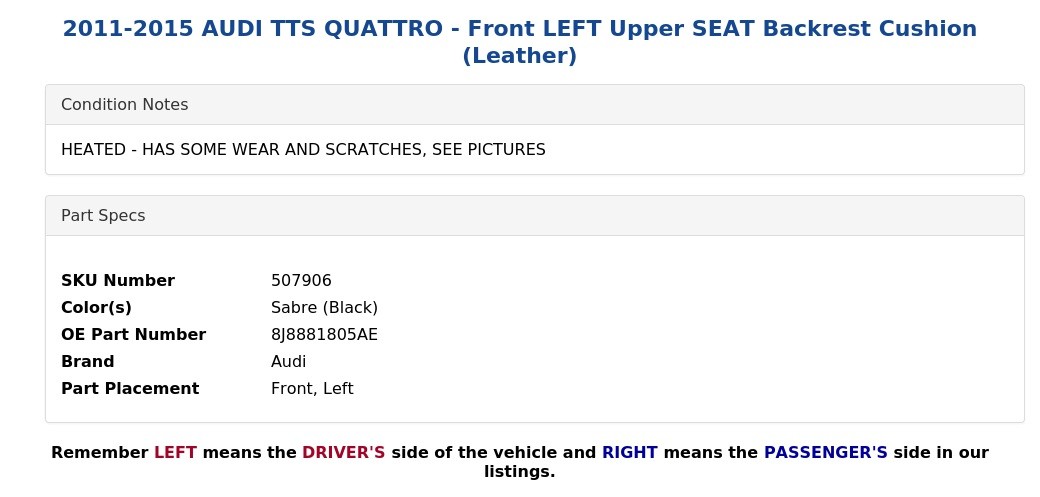This screenshot has width=1040, height=497.
Task: Select SKU value 507906
Action: click(x=301, y=281)
